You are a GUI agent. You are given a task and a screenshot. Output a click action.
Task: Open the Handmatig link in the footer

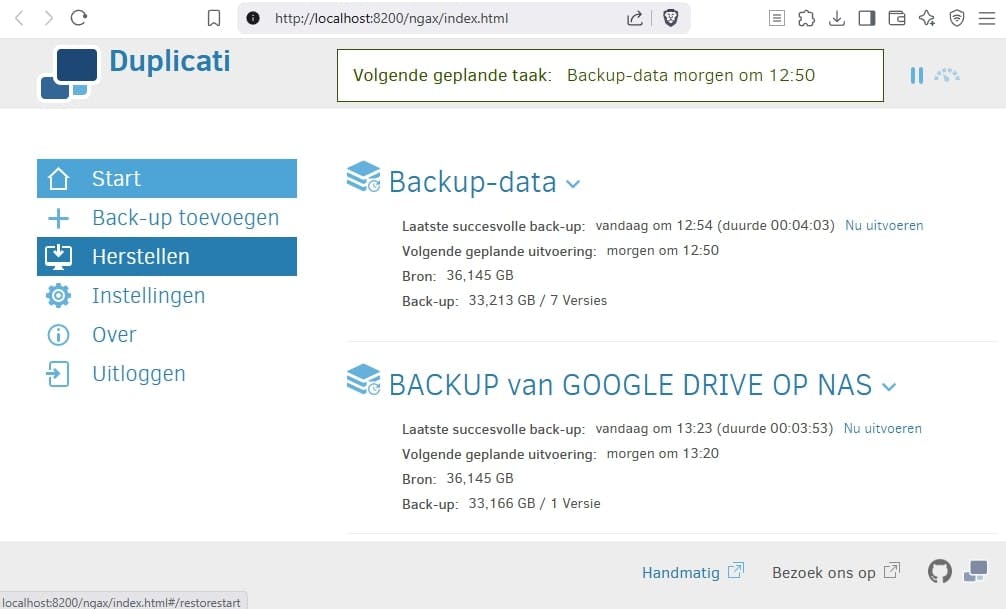[683, 571]
